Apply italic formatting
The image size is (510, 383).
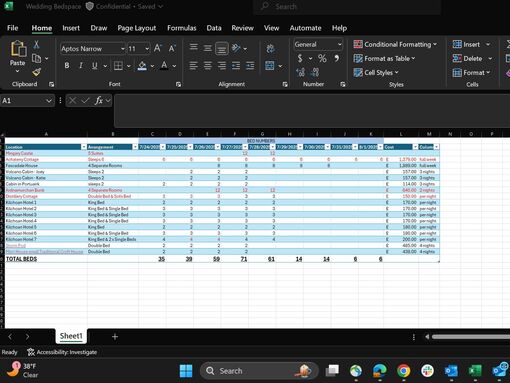81,66
